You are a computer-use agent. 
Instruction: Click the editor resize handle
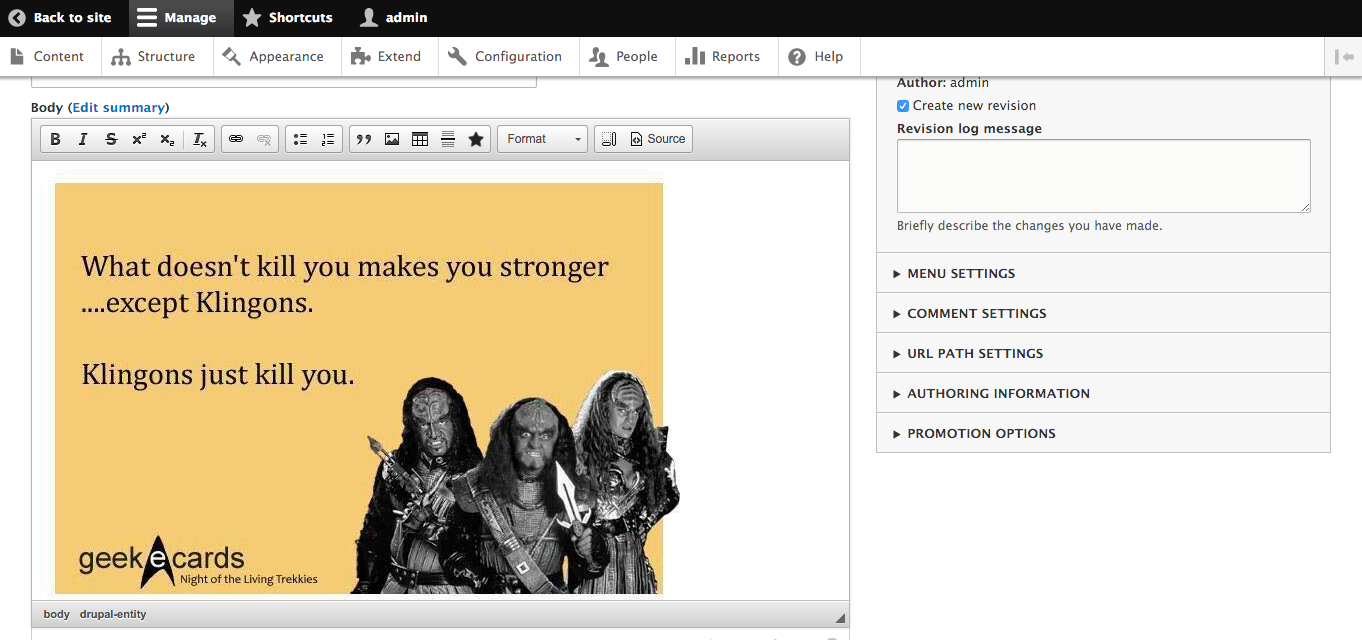(x=840, y=618)
